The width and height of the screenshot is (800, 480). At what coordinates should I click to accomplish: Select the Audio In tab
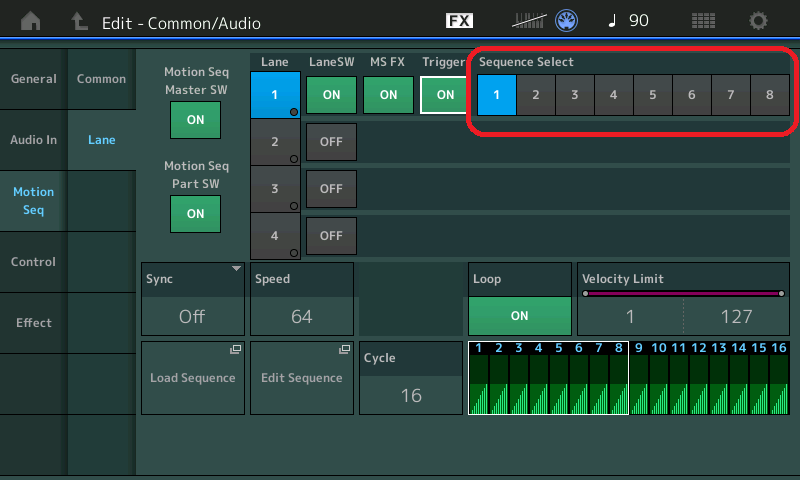(x=33, y=140)
